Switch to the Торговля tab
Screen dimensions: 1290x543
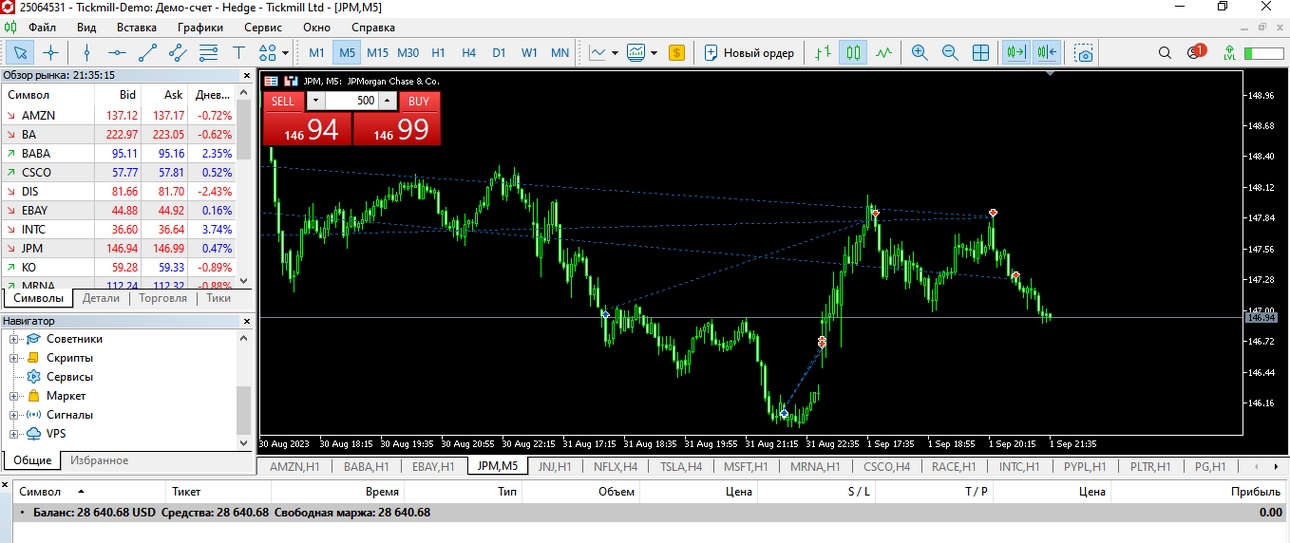coord(163,298)
